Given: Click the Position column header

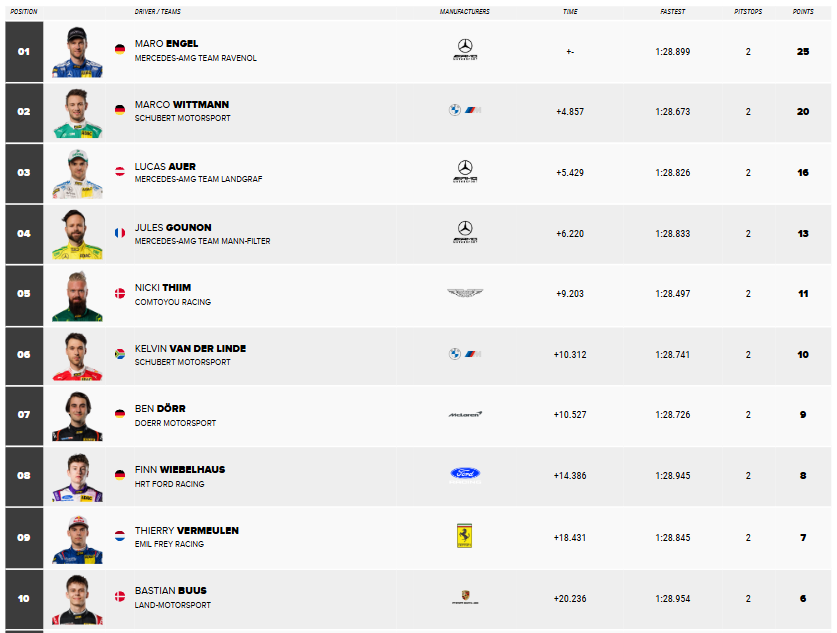Looking at the screenshot, I should [24, 11].
